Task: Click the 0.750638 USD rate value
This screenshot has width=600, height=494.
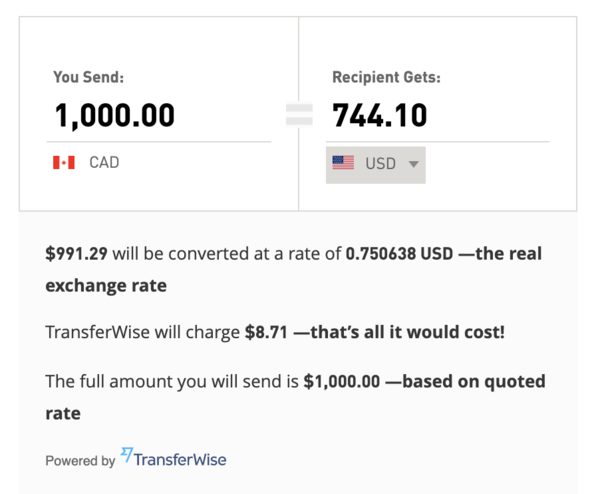Action: point(399,254)
